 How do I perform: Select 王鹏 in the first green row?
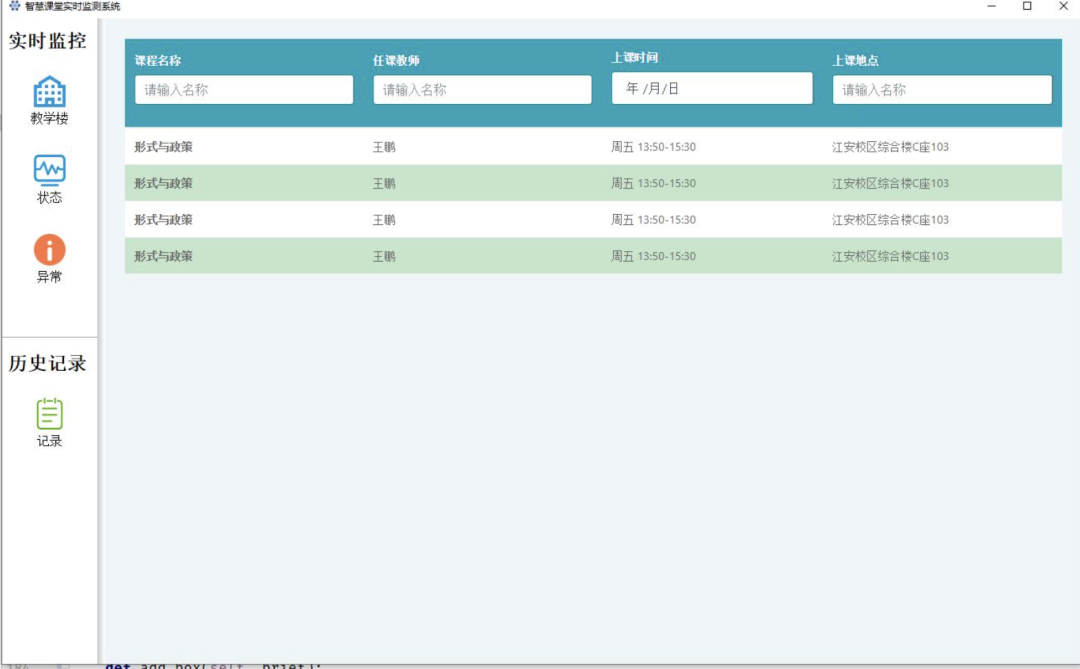384,183
